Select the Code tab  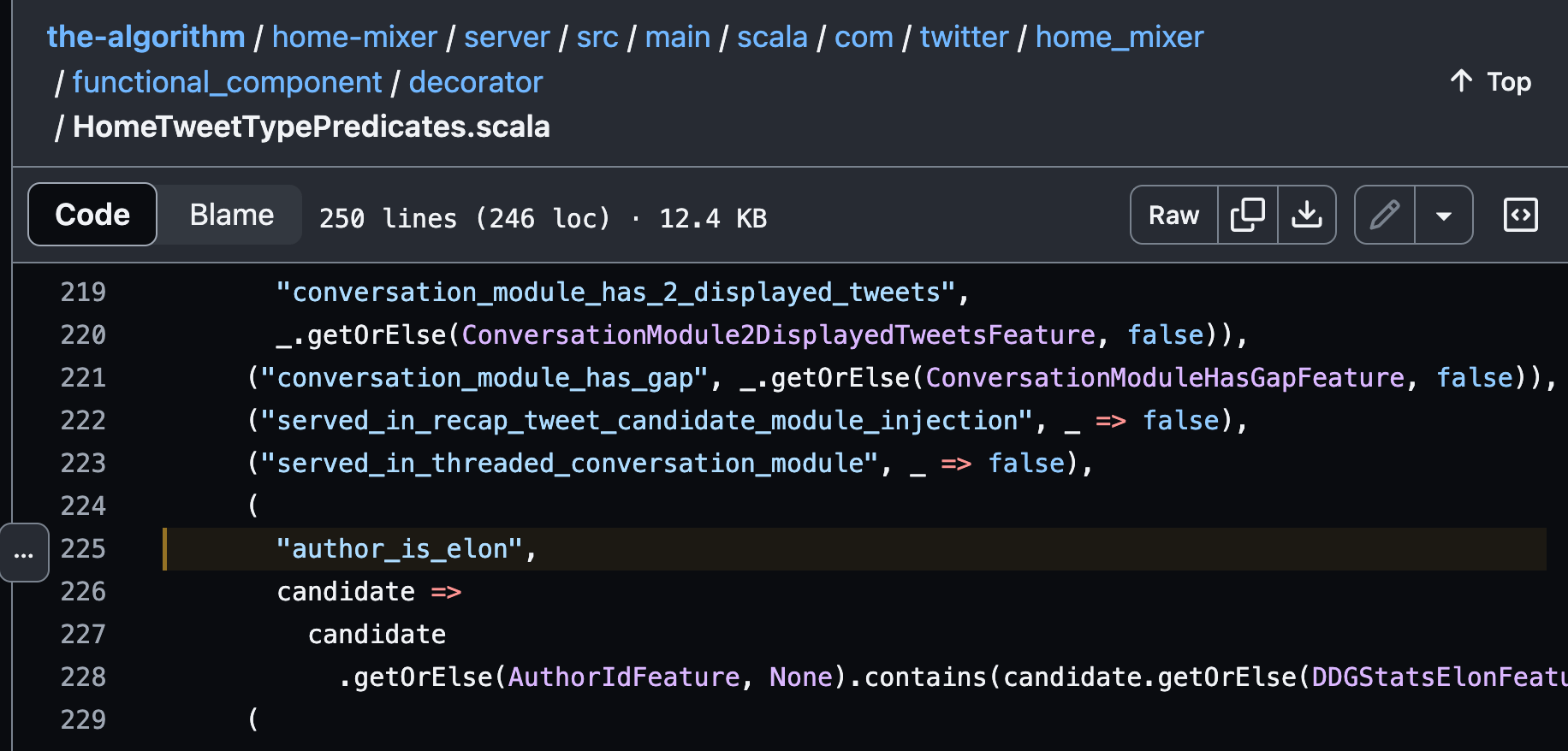click(92, 215)
